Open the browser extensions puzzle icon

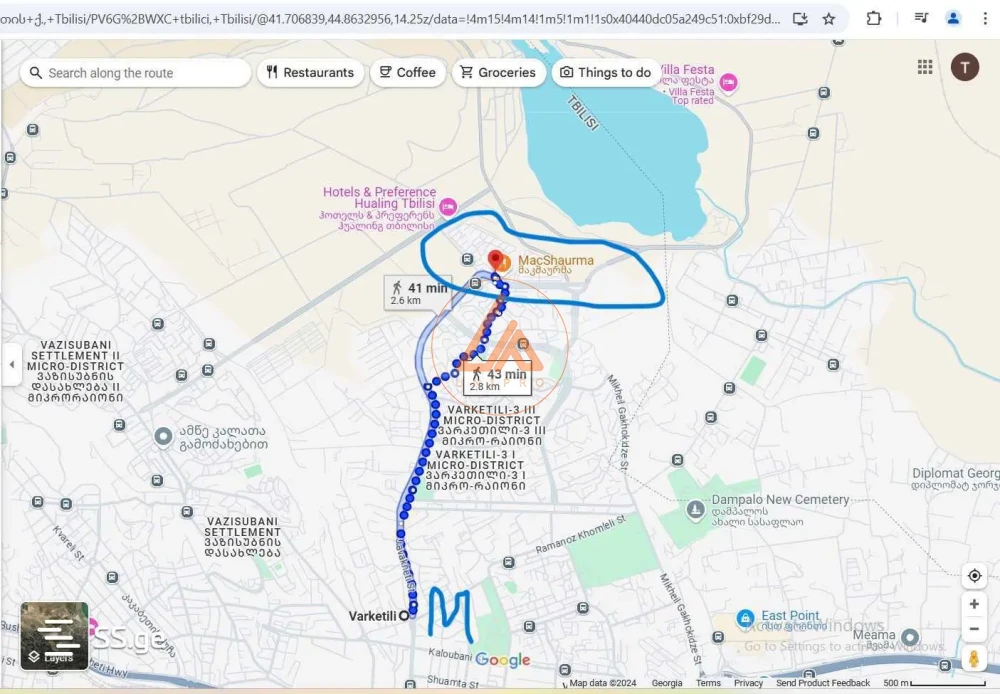tap(874, 18)
